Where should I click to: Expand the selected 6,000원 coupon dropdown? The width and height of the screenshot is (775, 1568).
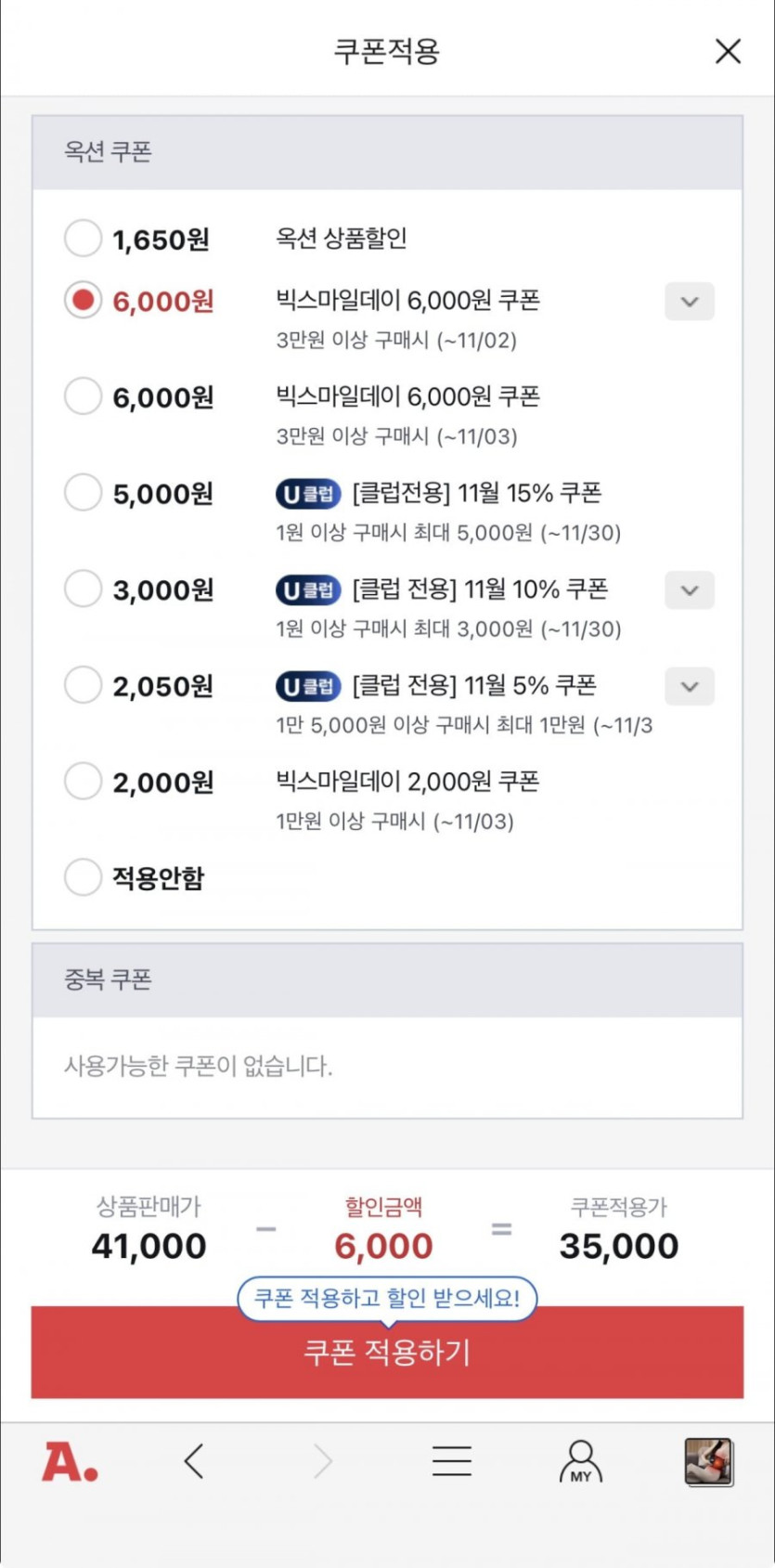point(690,302)
